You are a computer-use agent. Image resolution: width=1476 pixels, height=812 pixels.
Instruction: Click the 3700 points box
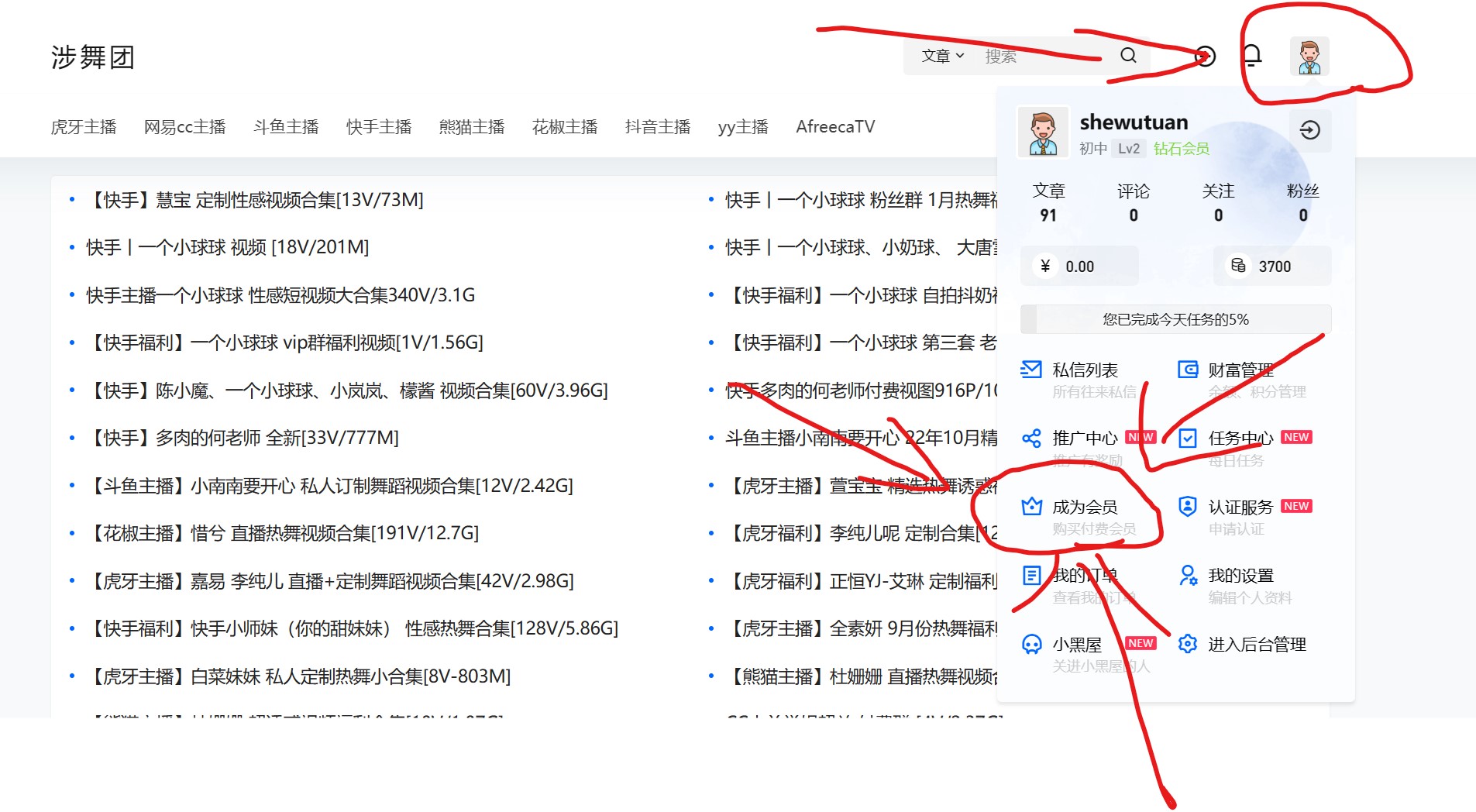point(1272,266)
